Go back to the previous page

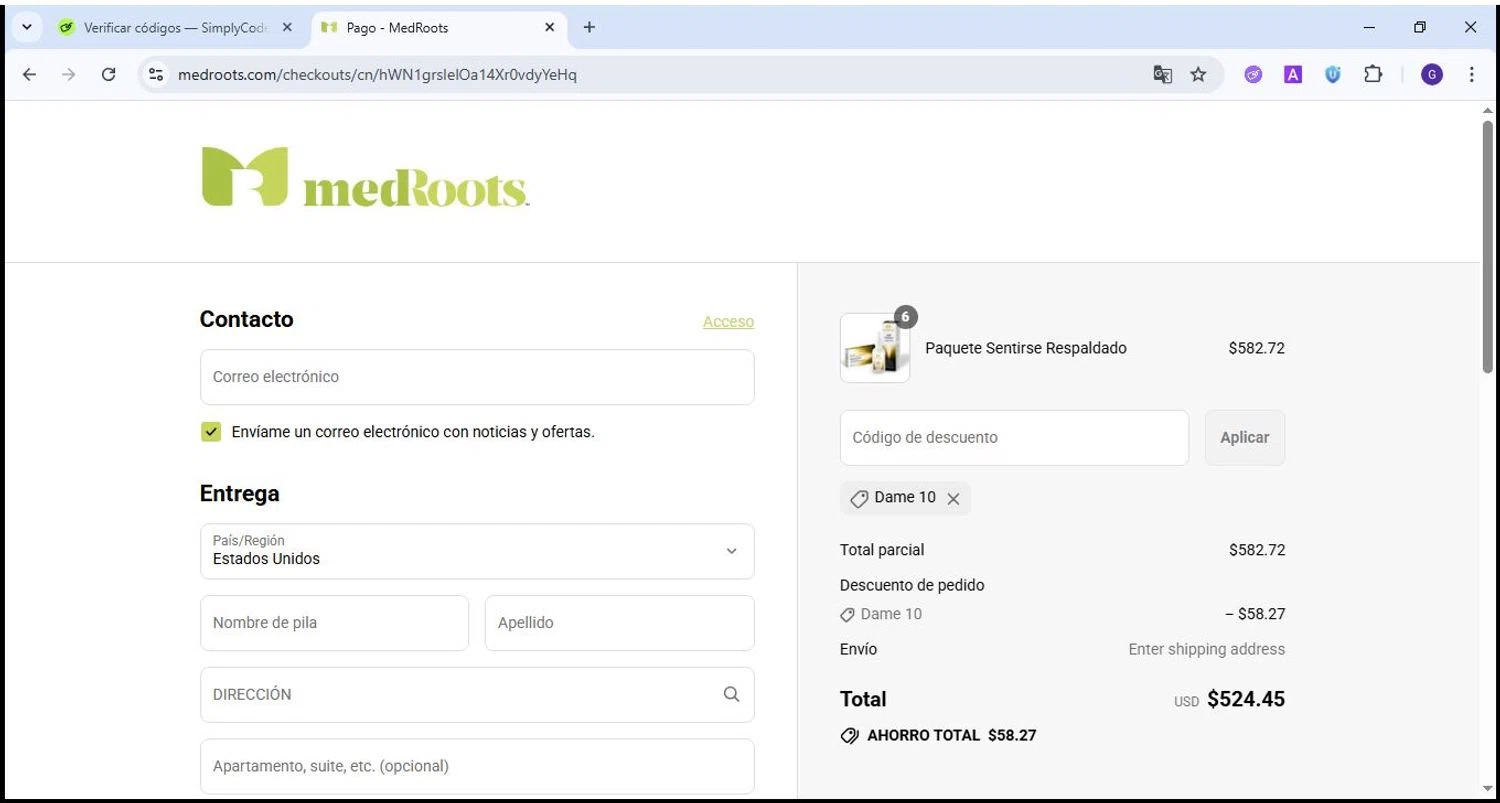click(x=29, y=75)
